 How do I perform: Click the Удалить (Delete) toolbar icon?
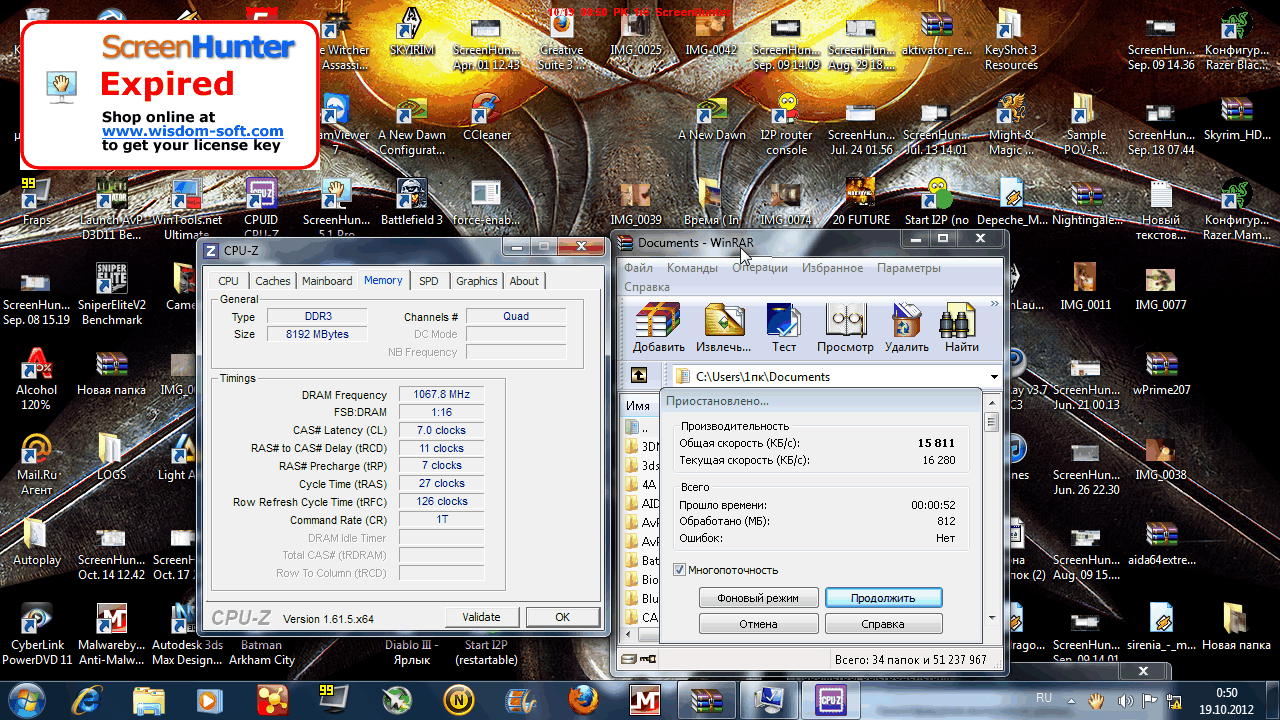coord(906,322)
